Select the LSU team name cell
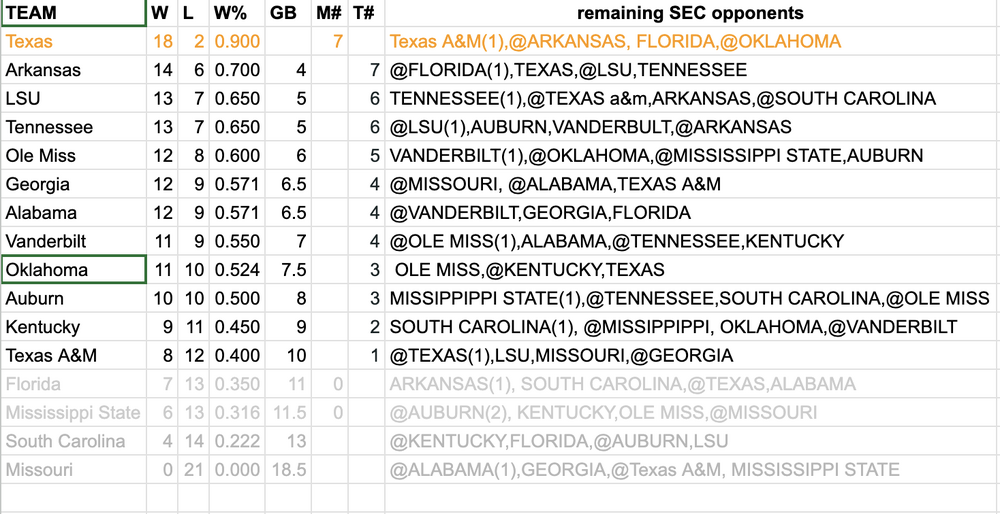 72,99
